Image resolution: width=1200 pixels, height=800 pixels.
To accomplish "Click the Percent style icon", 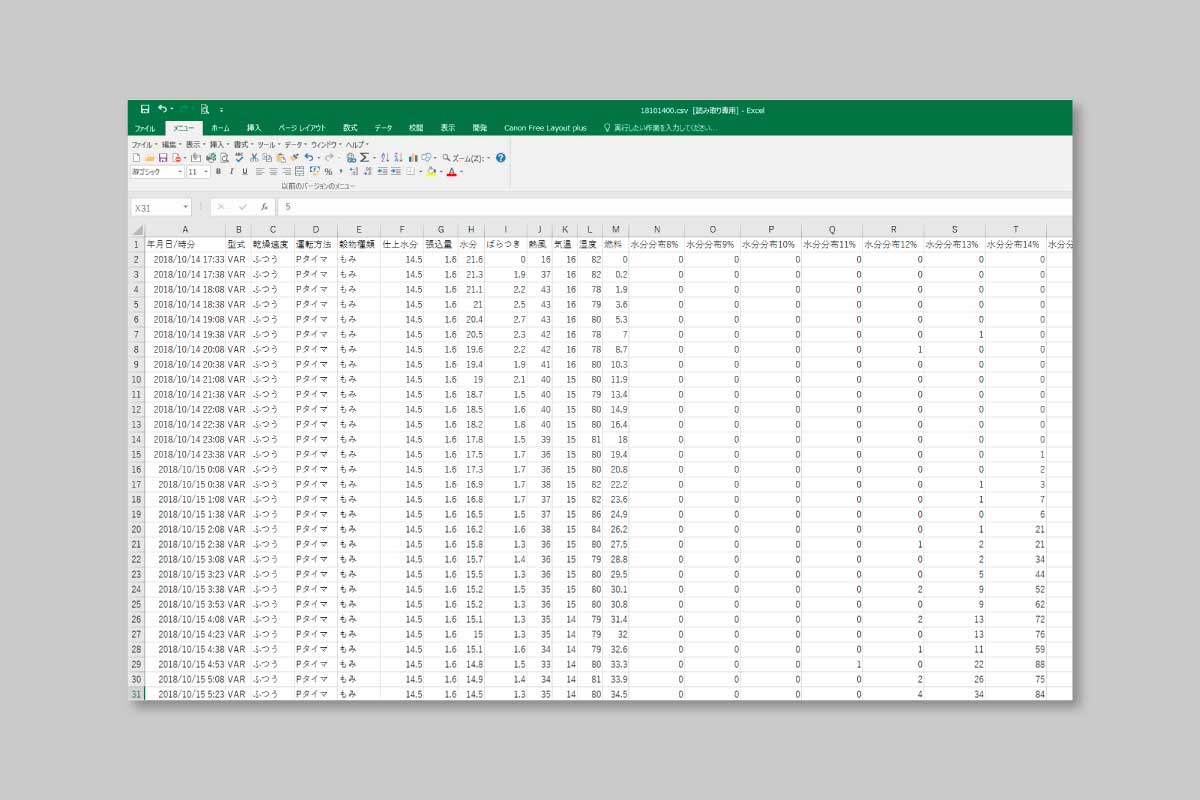I will coord(328,172).
